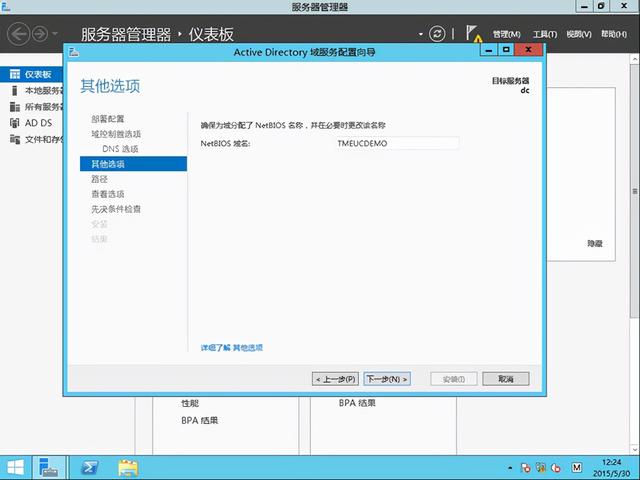Viewport: 640px width, 480px height.
Task: Click the scrollbar up arrow in Server Manager
Action: click(635, 59)
